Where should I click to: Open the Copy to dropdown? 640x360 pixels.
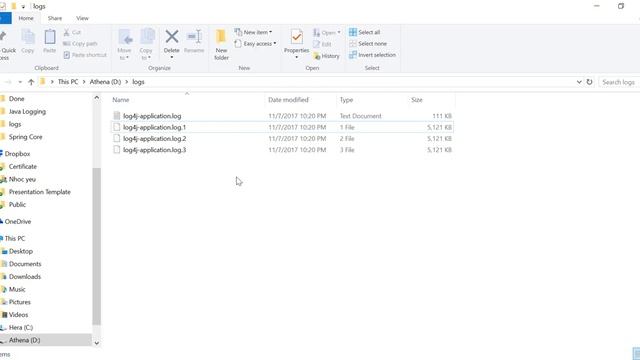146,54
